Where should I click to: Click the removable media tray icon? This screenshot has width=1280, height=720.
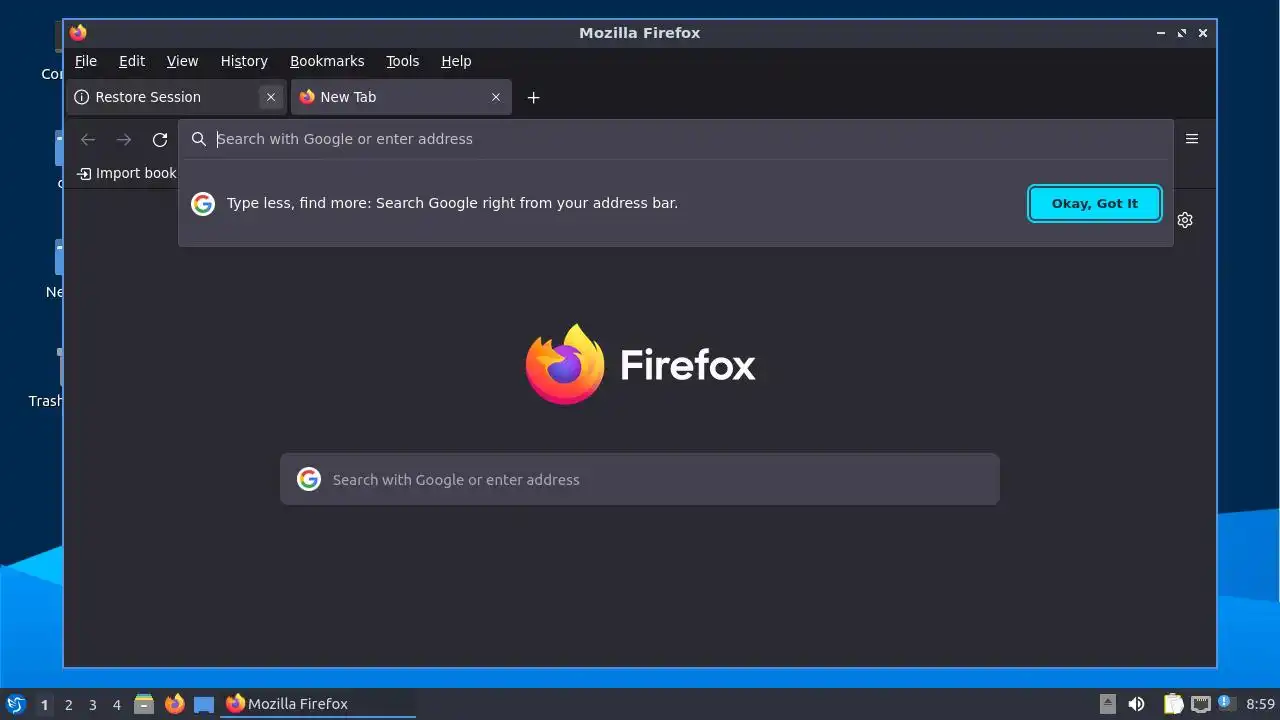[x=1108, y=704]
